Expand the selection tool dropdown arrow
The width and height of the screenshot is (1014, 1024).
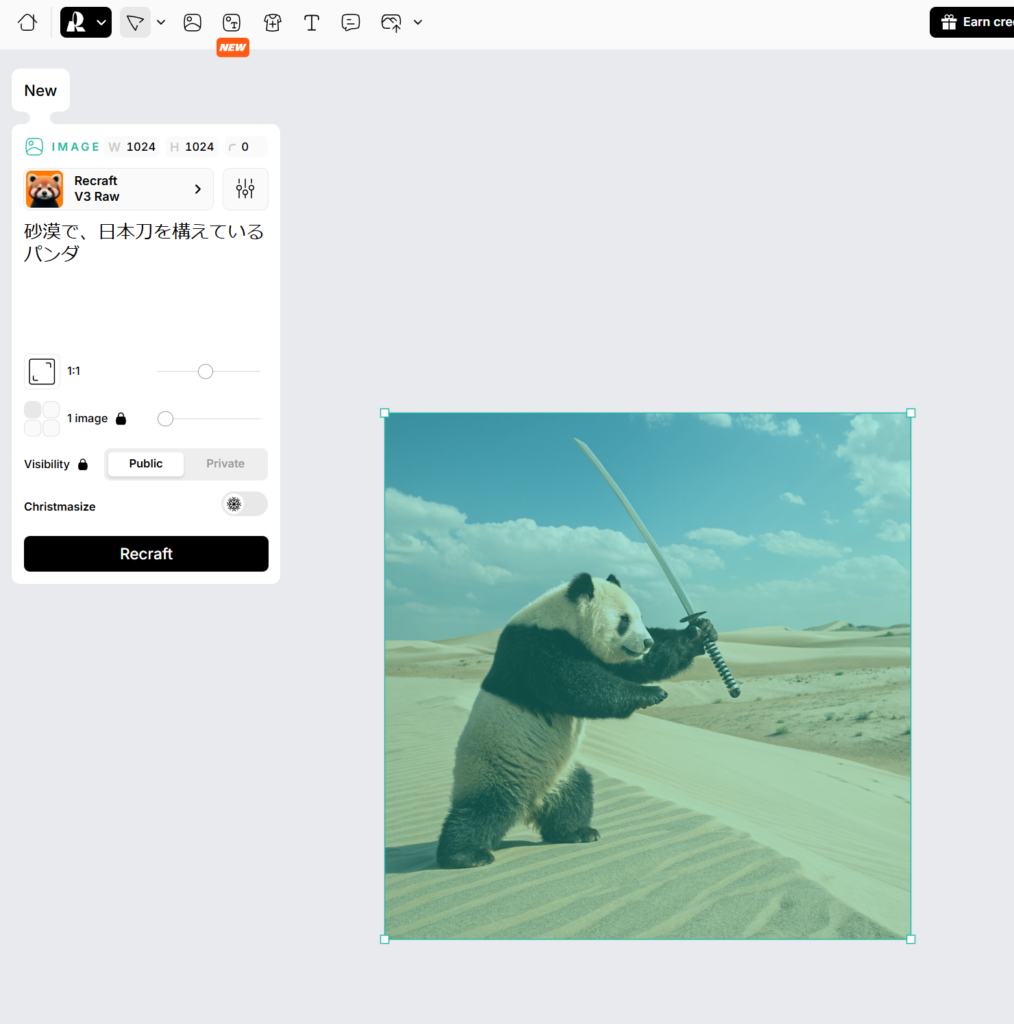tap(161, 22)
